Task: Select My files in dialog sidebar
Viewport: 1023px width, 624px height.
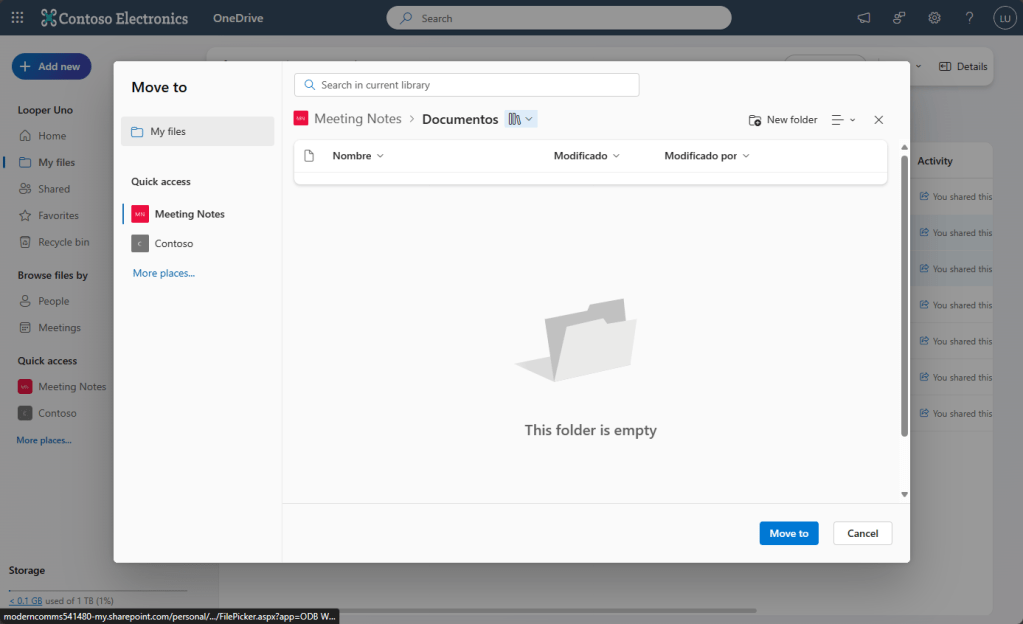Action: (x=197, y=131)
